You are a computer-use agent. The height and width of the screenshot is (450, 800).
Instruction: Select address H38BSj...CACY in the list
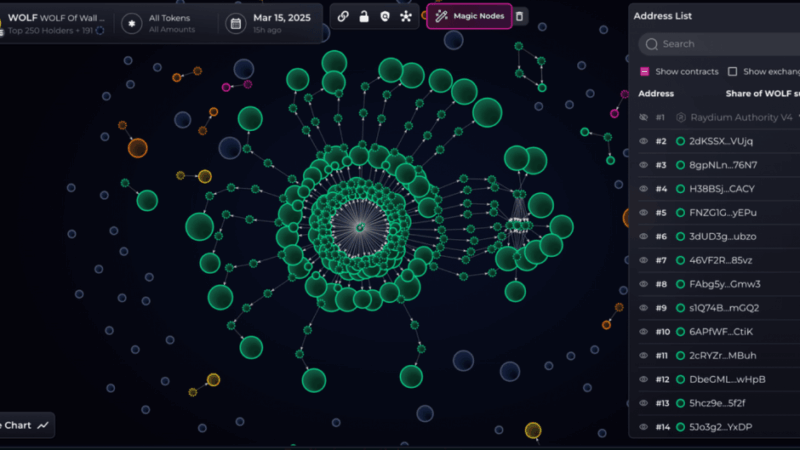point(721,189)
